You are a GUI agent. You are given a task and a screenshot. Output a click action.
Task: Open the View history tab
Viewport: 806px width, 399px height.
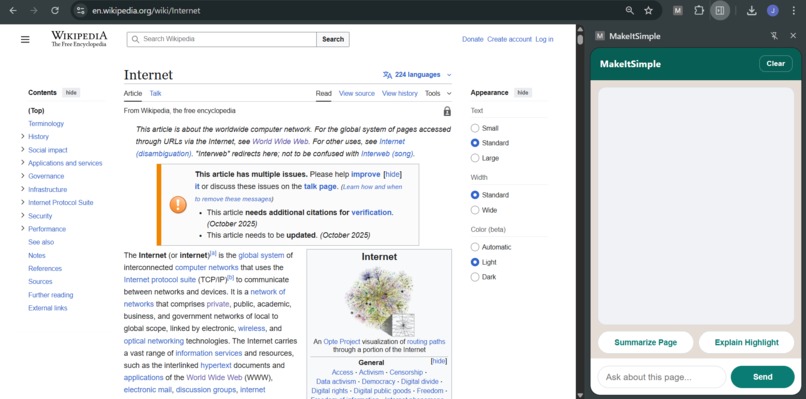click(x=399, y=94)
